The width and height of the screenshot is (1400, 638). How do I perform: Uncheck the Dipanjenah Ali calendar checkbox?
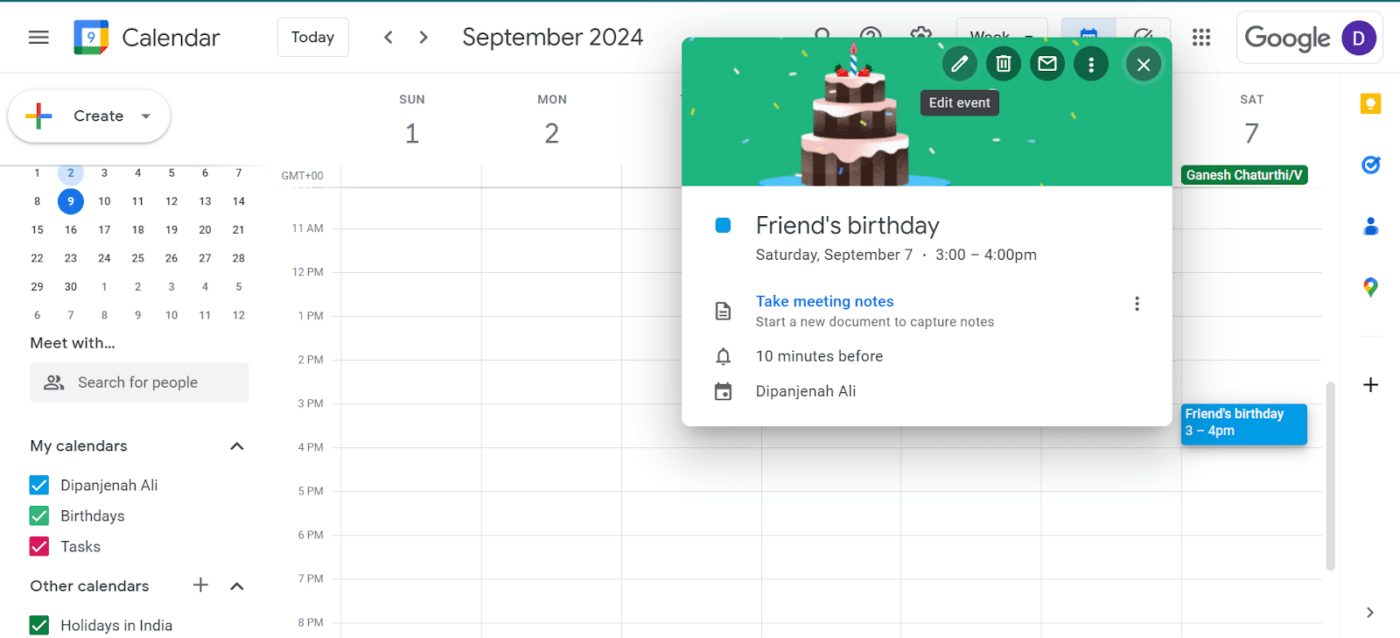pyautogui.click(x=39, y=485)
